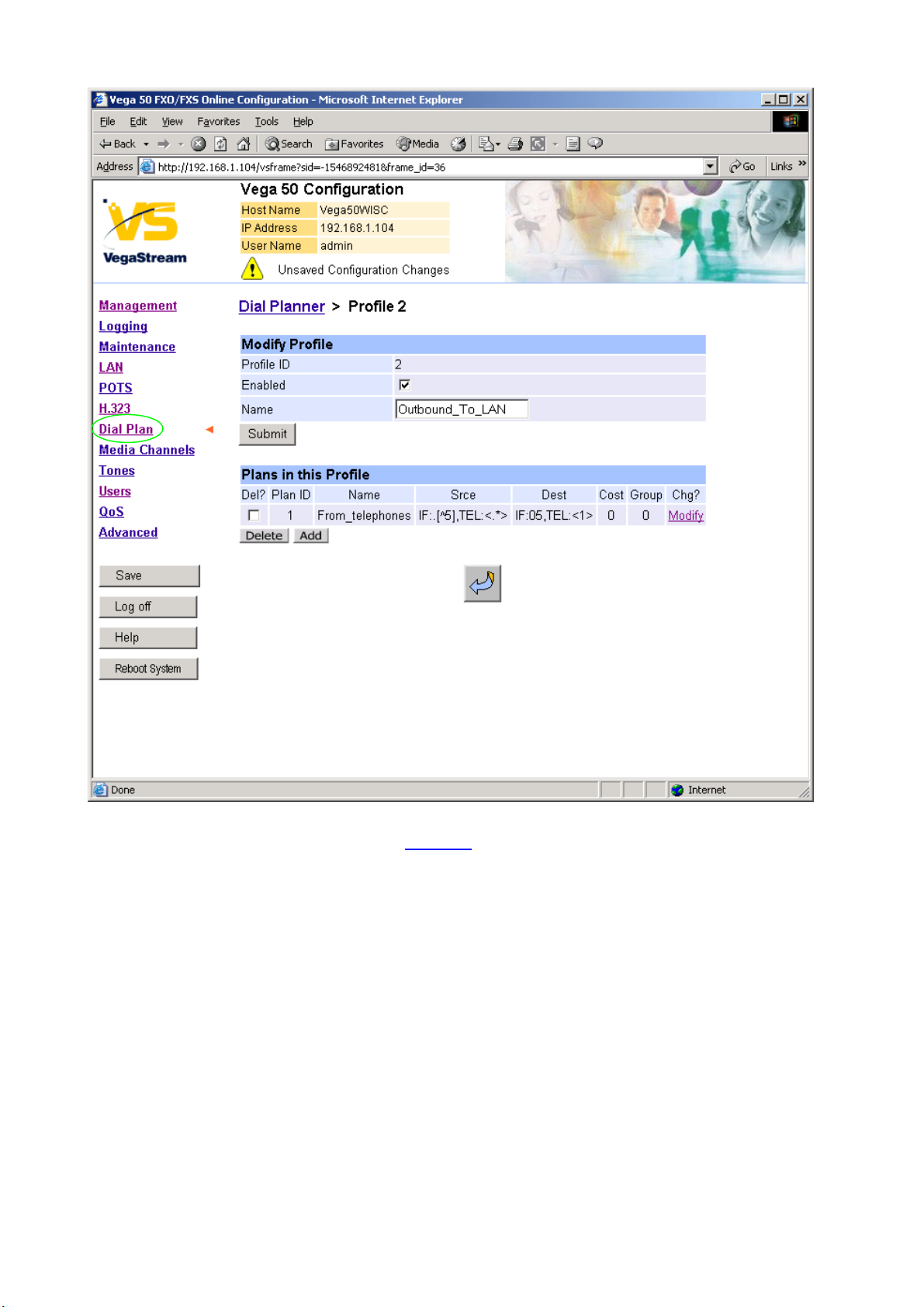Tick the Del? checkbox for From_telephones plan
The width and height of the screenshot is (924, 1307).
click(253, 515)
